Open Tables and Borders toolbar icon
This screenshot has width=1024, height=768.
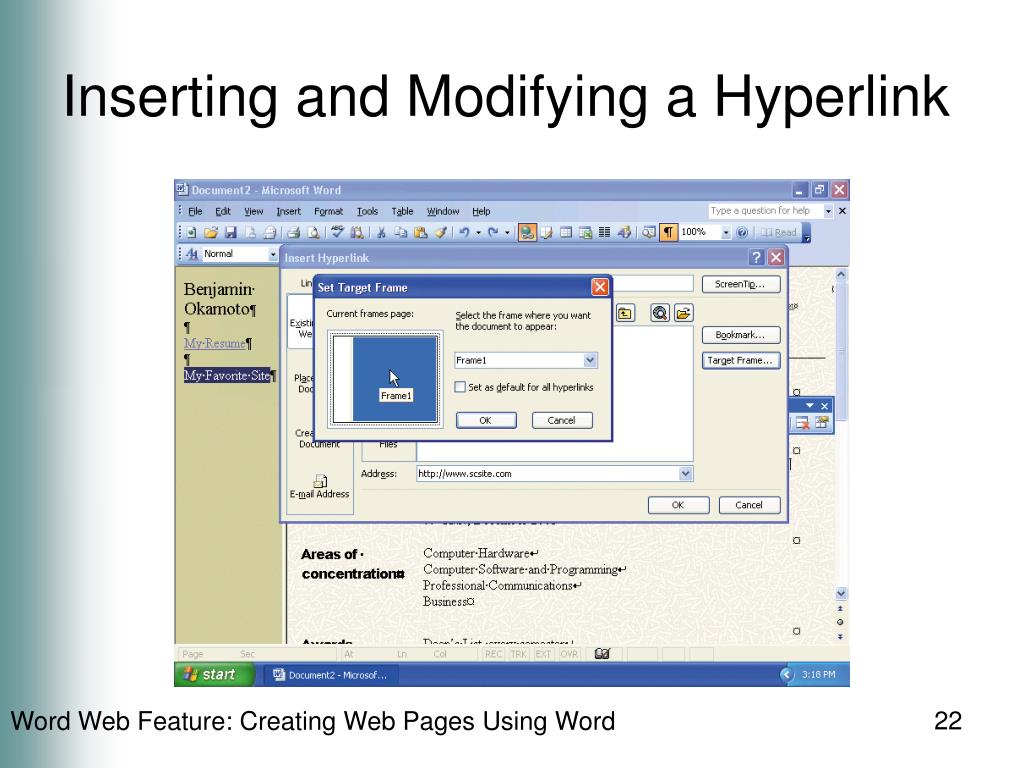click(547, 232)
